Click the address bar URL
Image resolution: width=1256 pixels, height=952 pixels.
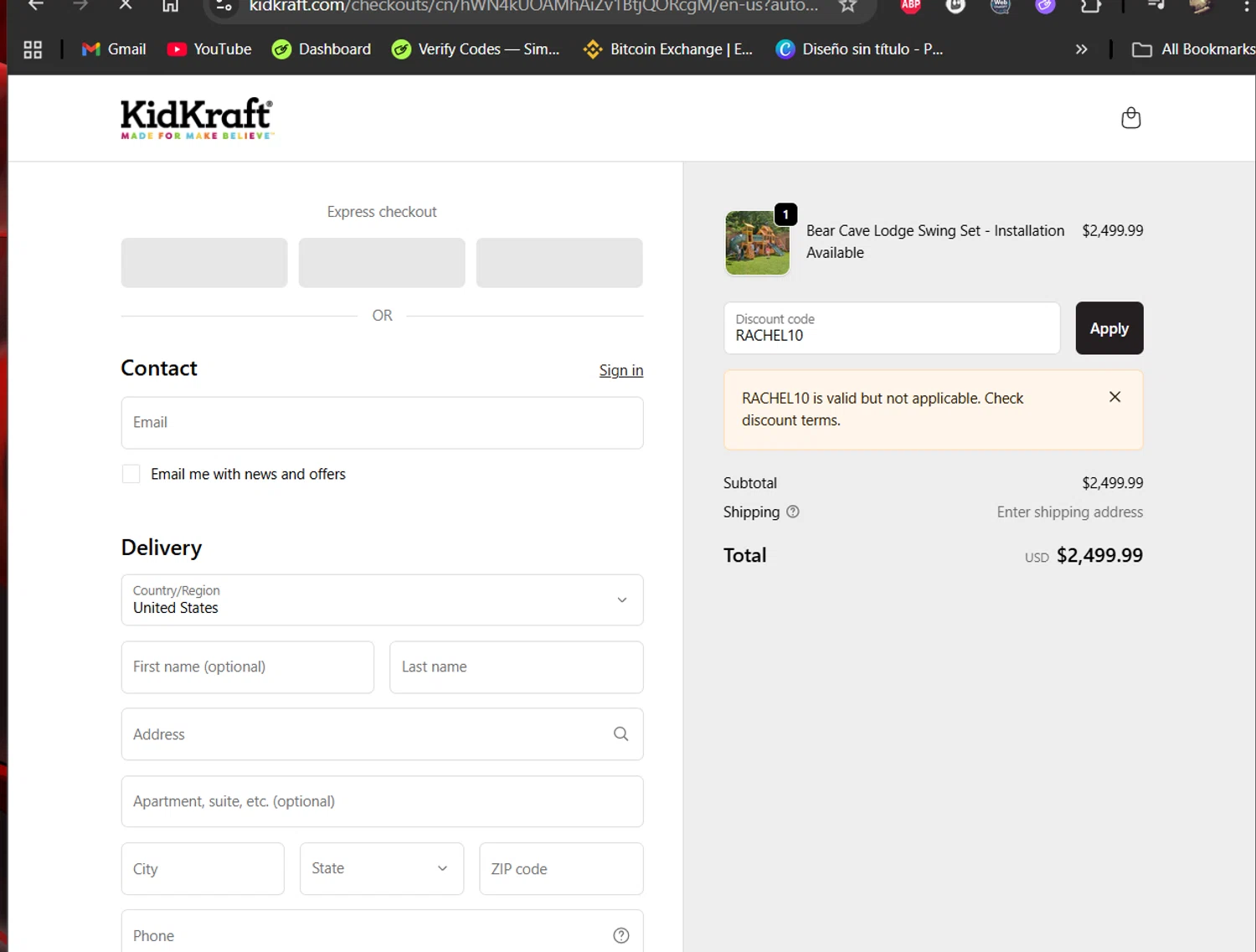click(533, 6)
